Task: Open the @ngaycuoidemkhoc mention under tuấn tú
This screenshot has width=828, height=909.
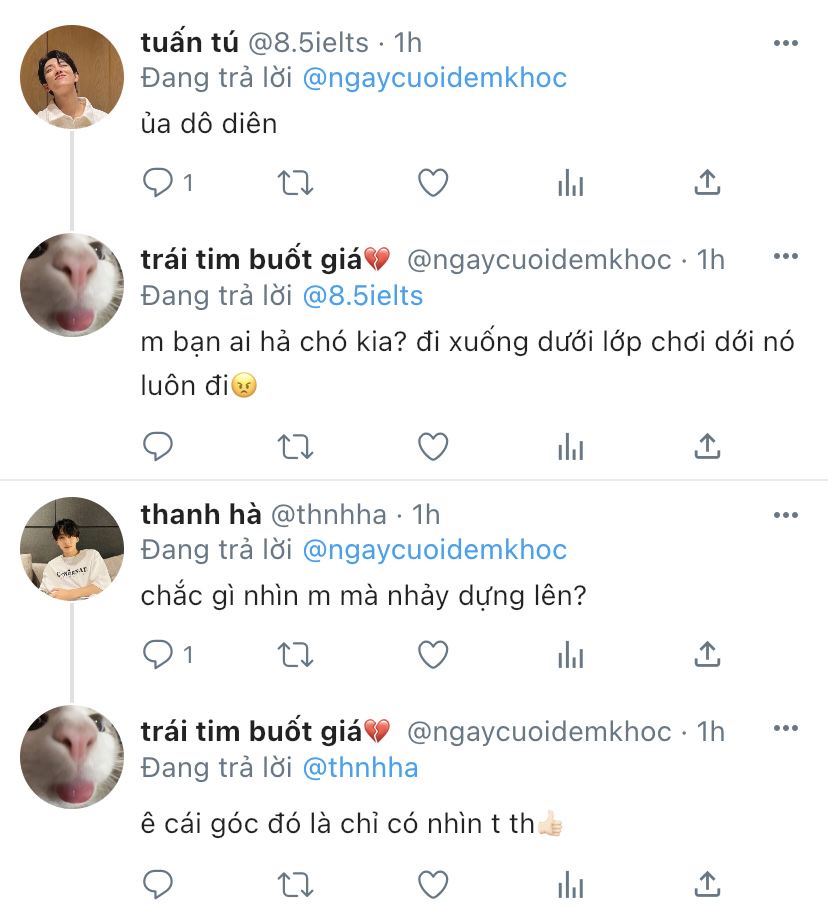Action: [x=433, y=77]
